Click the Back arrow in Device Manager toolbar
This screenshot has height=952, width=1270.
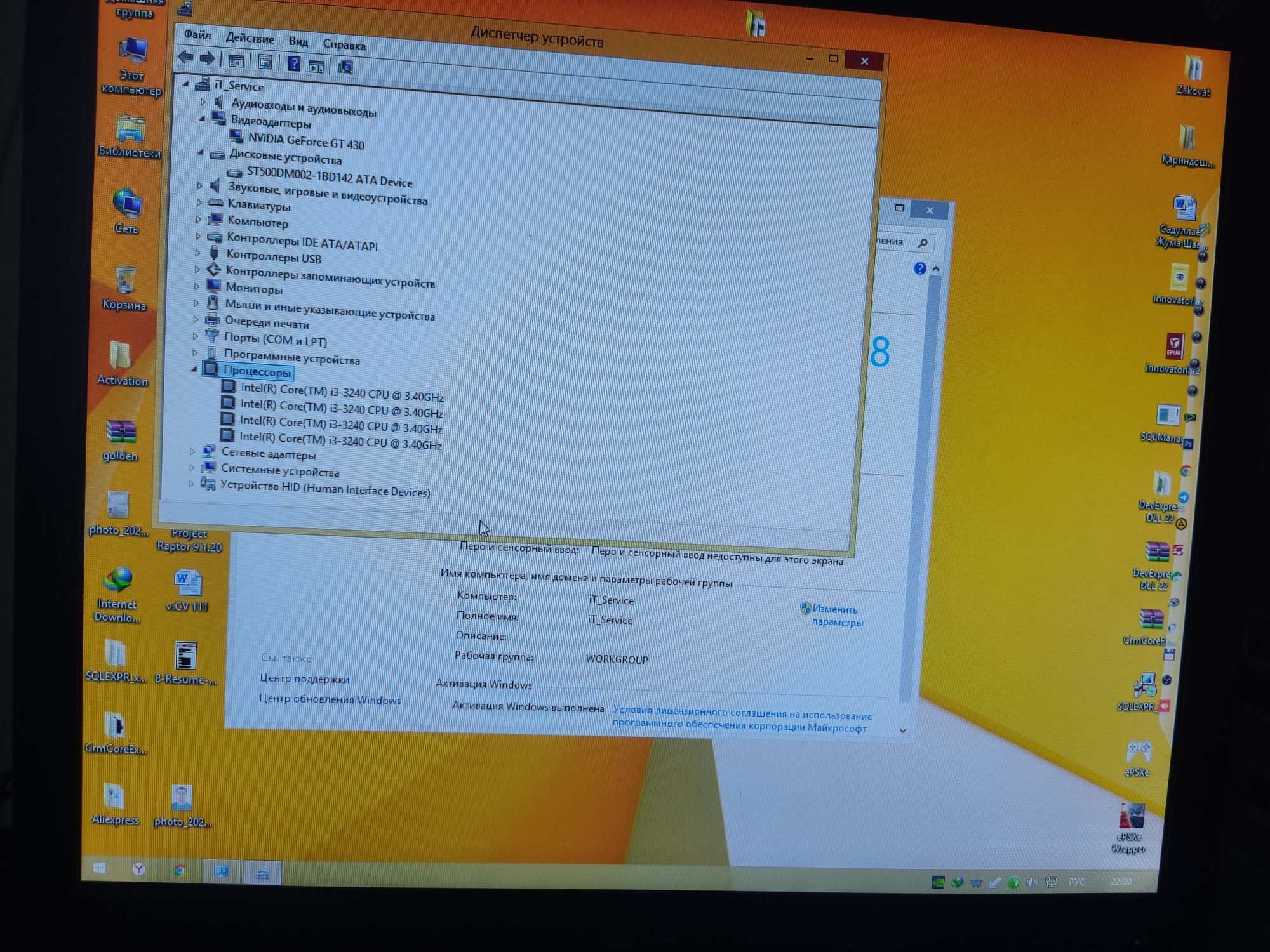tap(185, 57)
